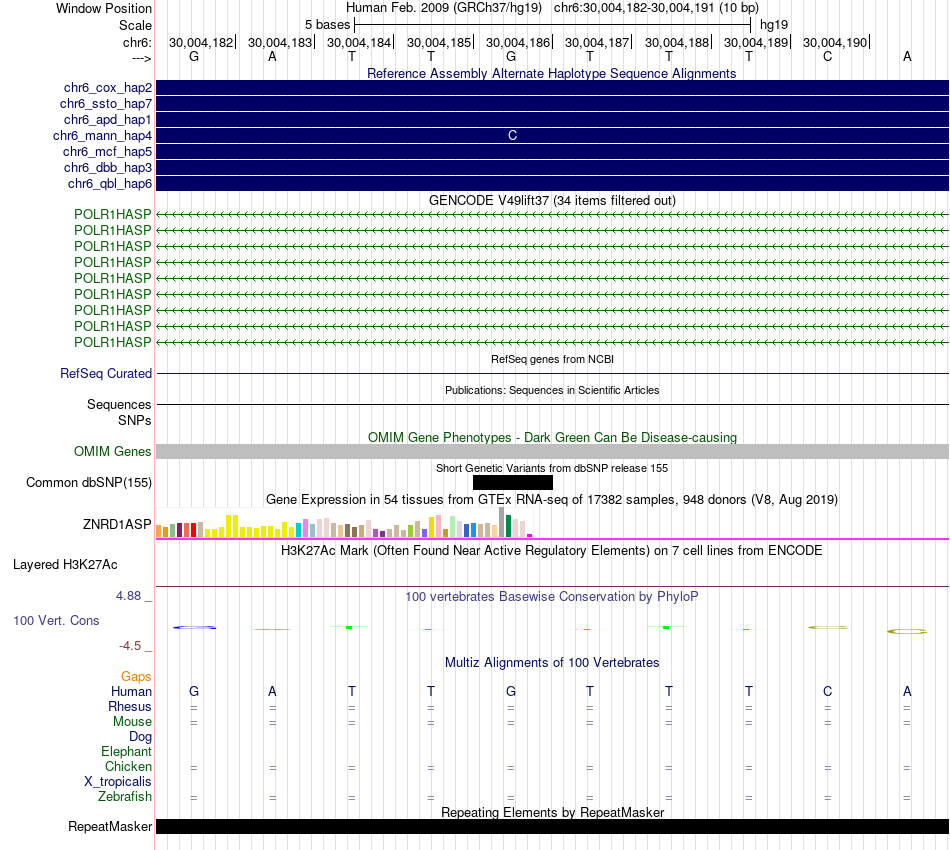Click the blue PhyloP conservation mark under G

(x=194, y=627)
